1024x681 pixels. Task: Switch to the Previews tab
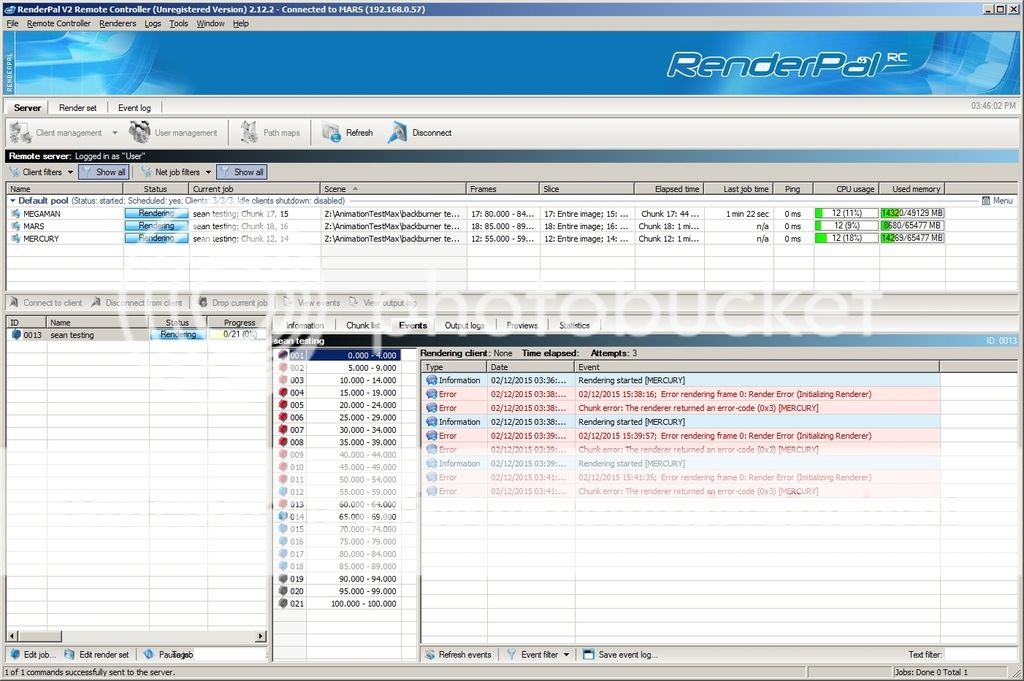point(522,325)
